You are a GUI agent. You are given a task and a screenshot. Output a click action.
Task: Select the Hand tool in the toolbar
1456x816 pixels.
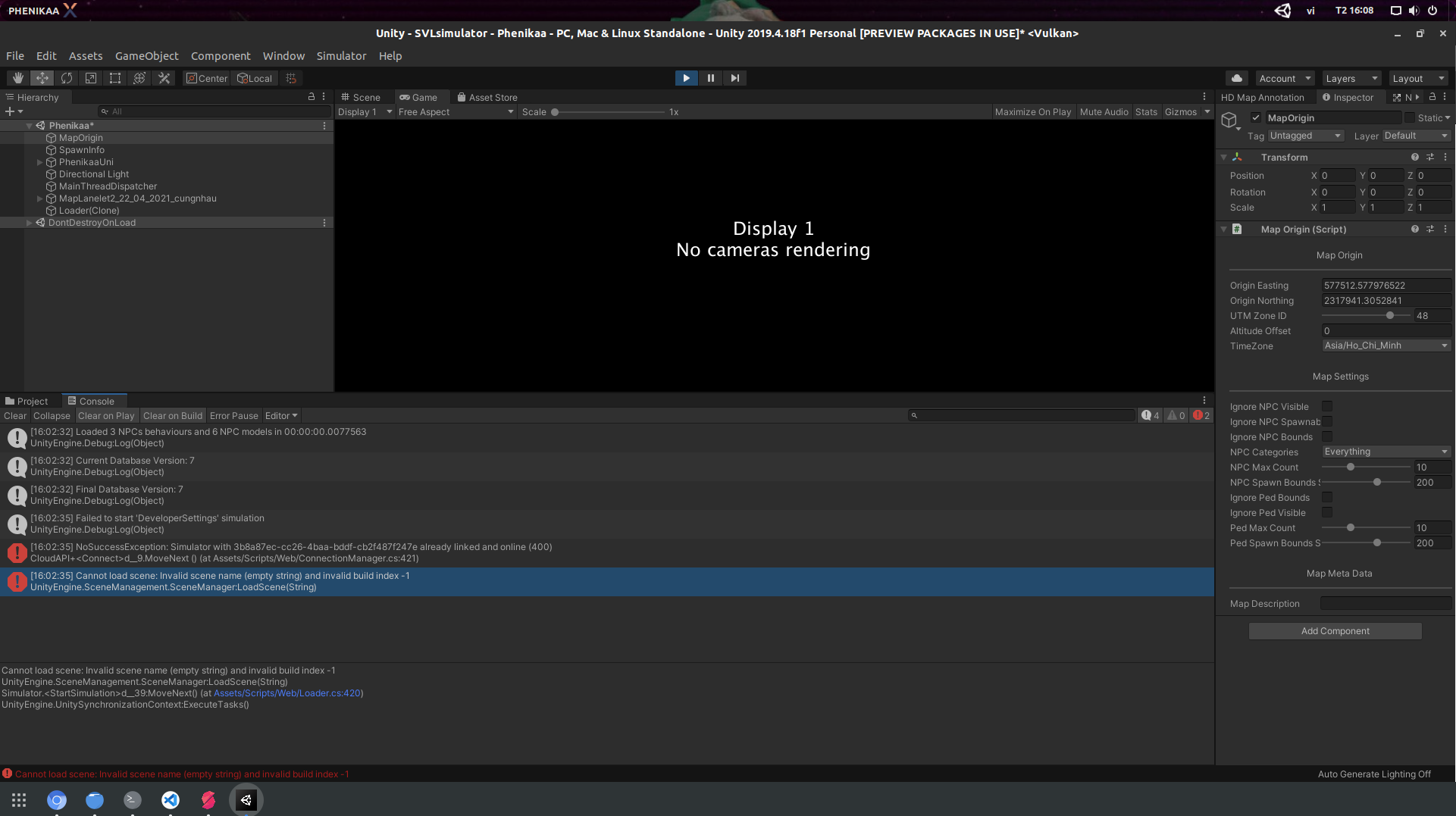(17, 77)
